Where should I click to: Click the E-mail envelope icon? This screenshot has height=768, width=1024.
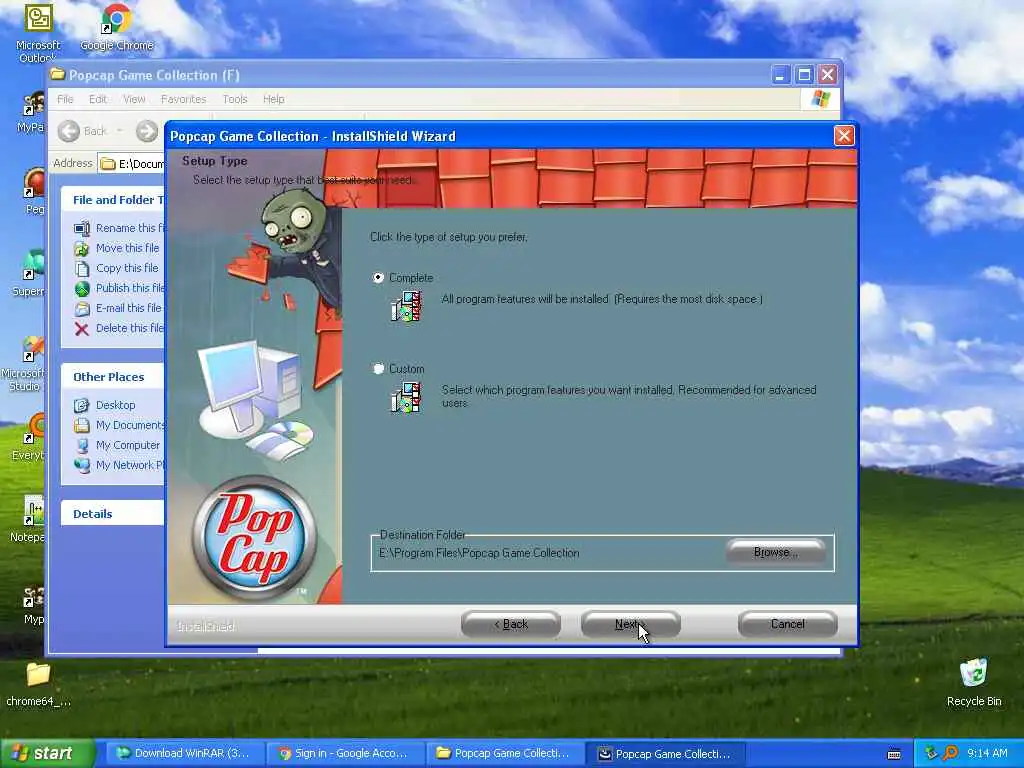coord(82,308)
